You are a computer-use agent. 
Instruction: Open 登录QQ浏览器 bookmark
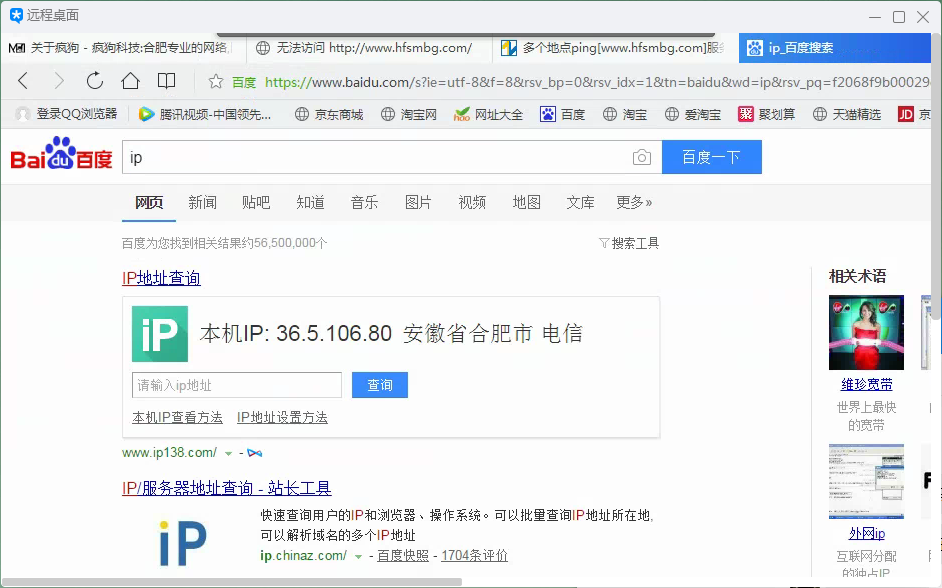[66, 114]
